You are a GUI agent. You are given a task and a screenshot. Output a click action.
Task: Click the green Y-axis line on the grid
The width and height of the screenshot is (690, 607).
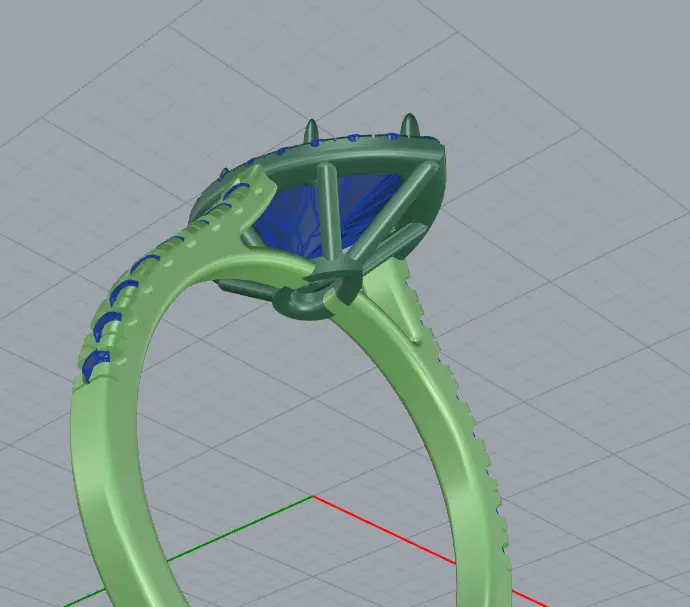click(240, 530)
